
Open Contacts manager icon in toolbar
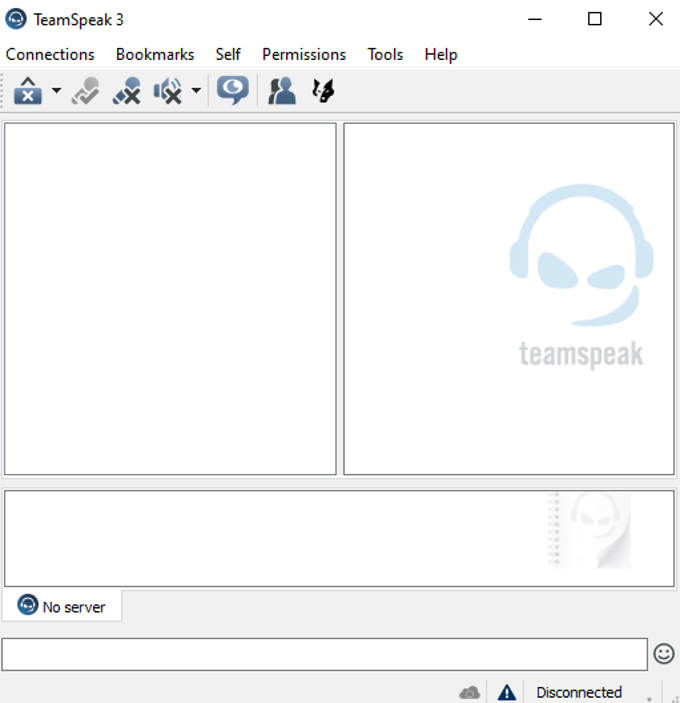pos(282,92)
